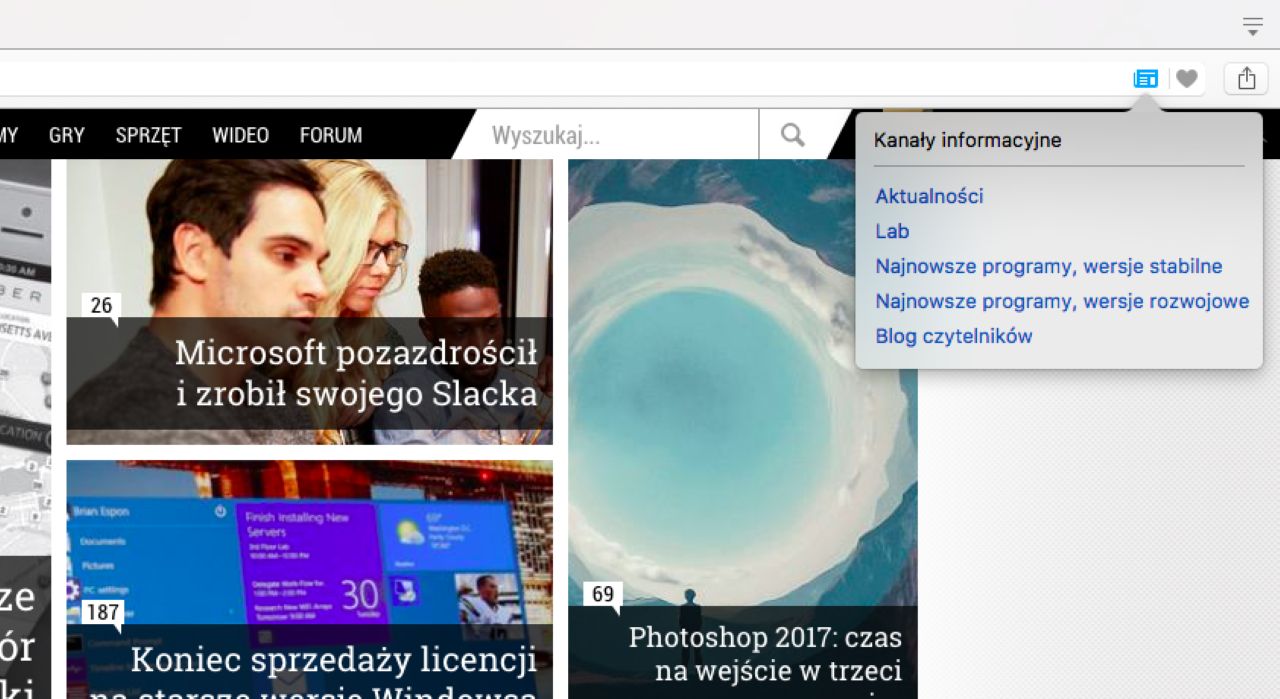The width and height of the screenshot is (1280, 699).
Task: Click the comment counter badge showing 26
Action: point(103,306)
